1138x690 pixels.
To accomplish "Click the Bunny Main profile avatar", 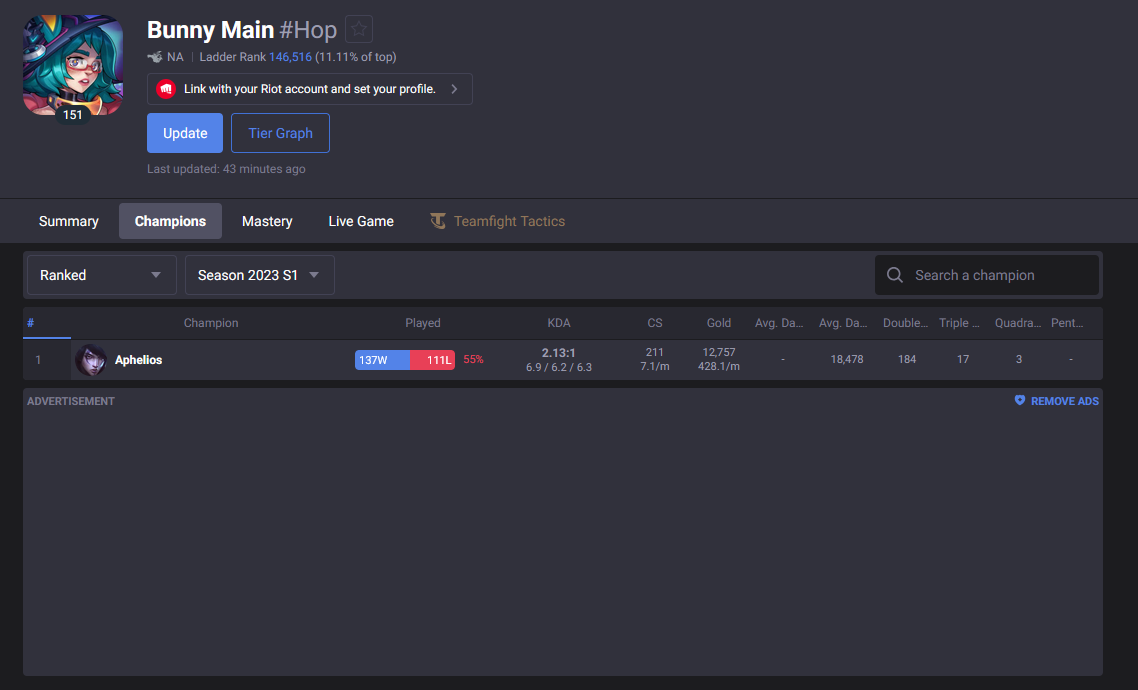I will (73, 65).
